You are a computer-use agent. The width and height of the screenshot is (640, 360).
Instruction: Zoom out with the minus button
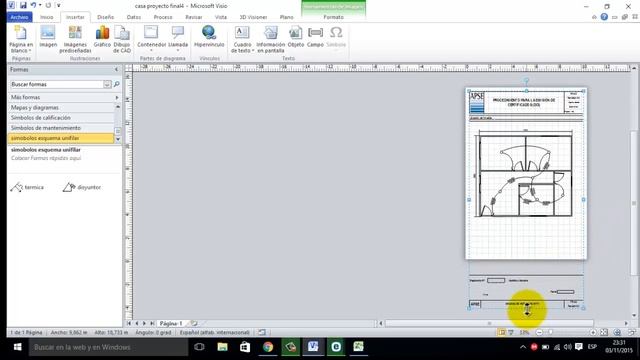pyautogui.click(x=539, y=333)
